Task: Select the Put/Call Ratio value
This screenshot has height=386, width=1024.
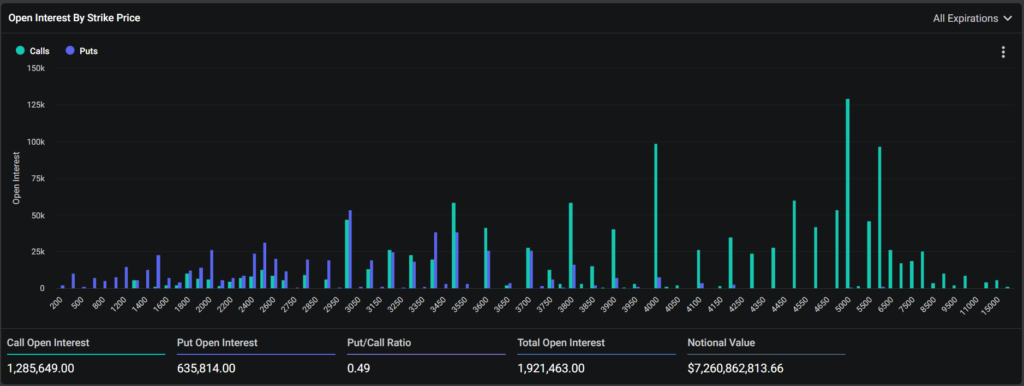Action: 359,368
